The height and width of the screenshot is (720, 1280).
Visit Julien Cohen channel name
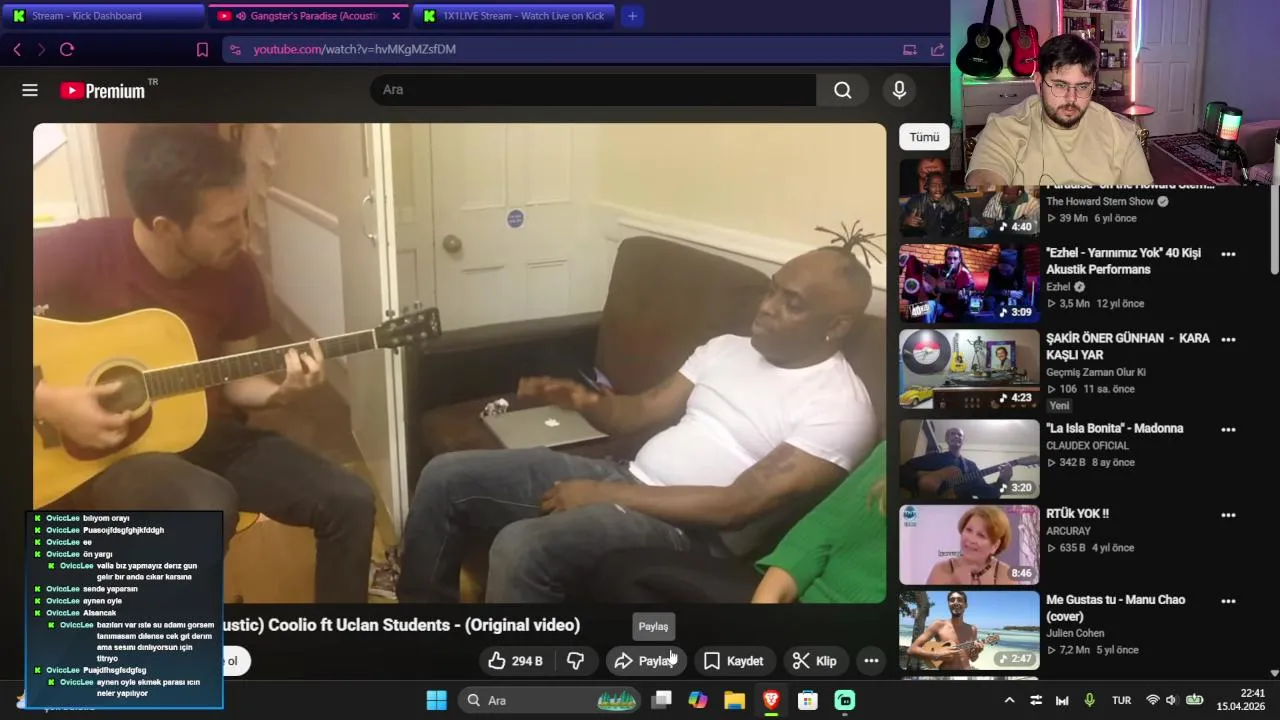(1077, 633)
